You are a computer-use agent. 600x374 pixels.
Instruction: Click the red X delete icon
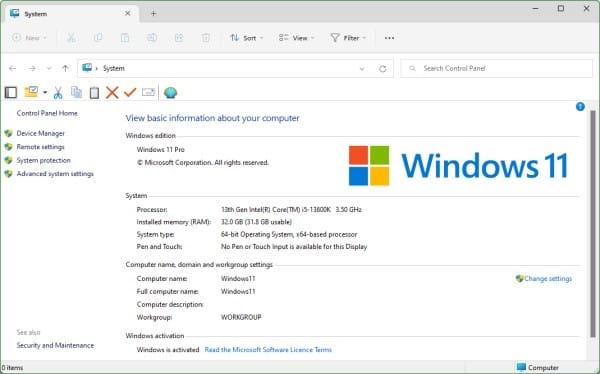pyautogui.click(x=112, y=93)
